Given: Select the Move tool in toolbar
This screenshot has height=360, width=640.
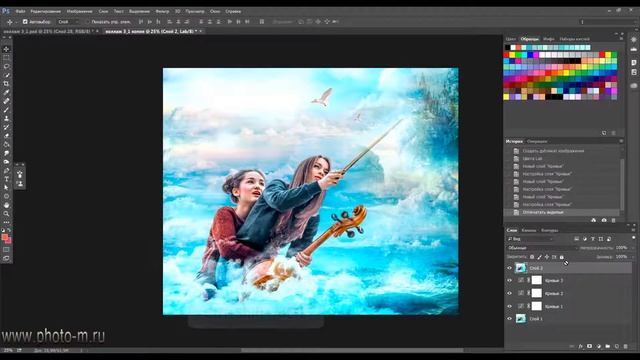Looking at the screenshot, I should [x=6, y=49].
